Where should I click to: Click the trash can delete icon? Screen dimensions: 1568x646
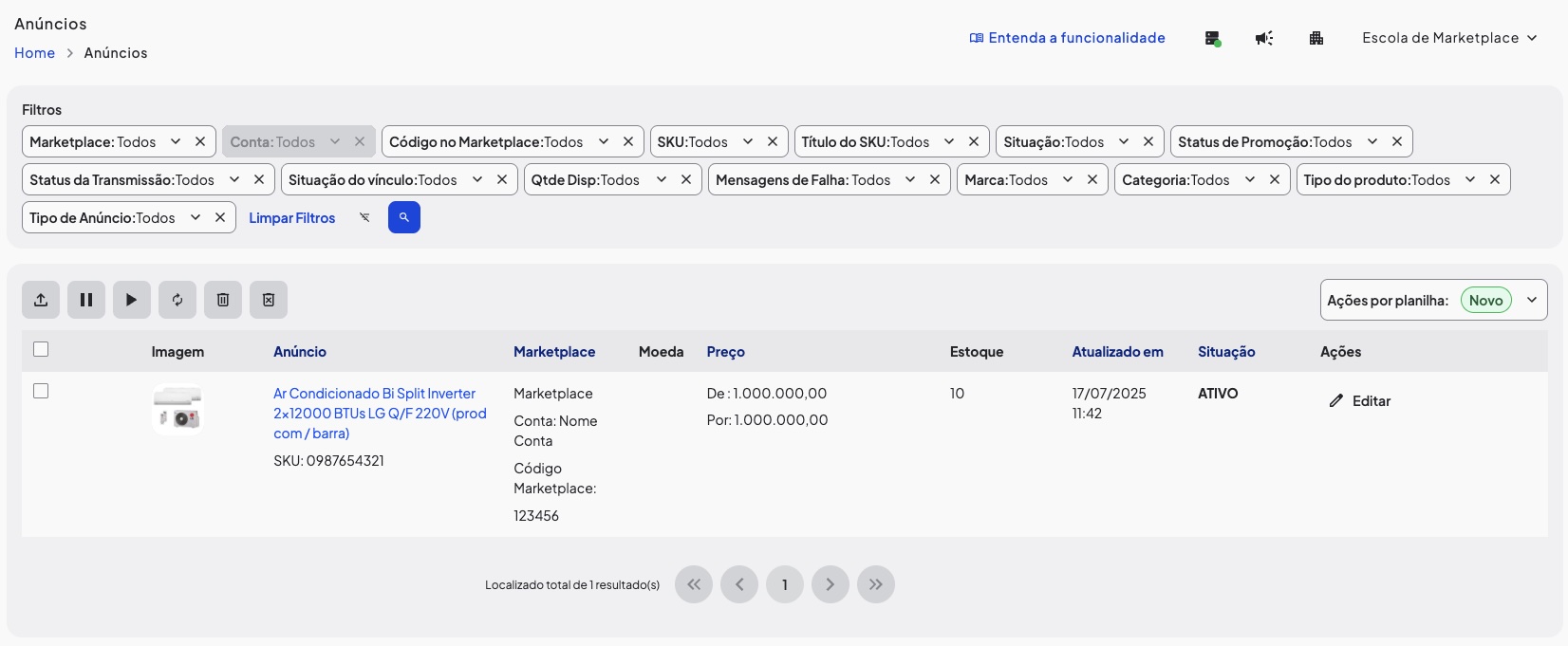pos(223,300)
